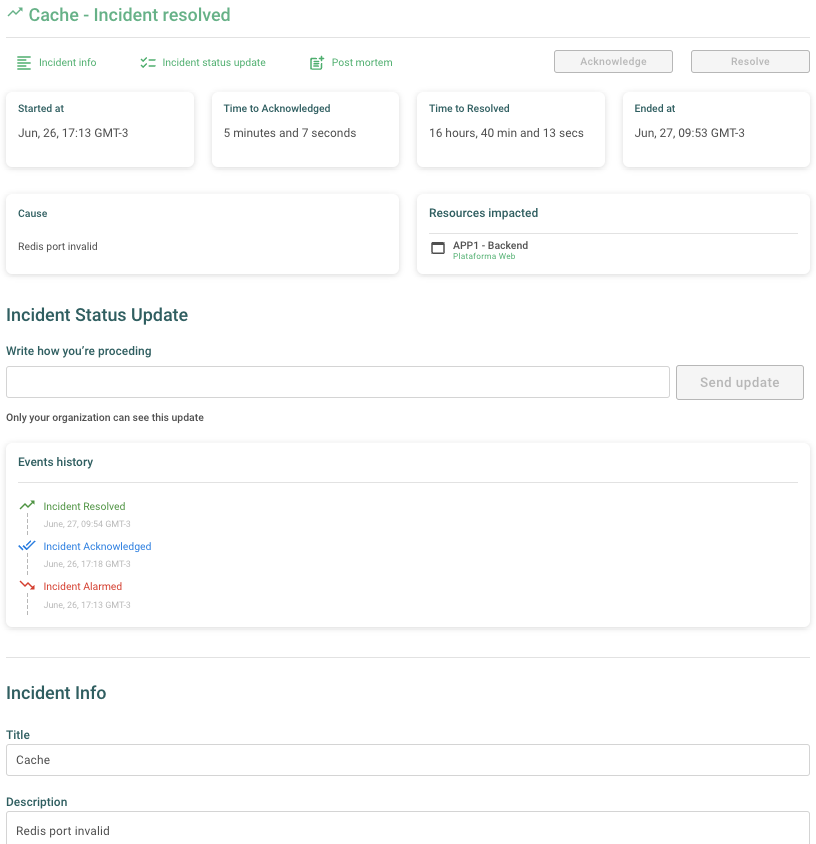Screen dimensions: 816x844
Task: Open the Plataforma Web link
Action: (484, 256)
